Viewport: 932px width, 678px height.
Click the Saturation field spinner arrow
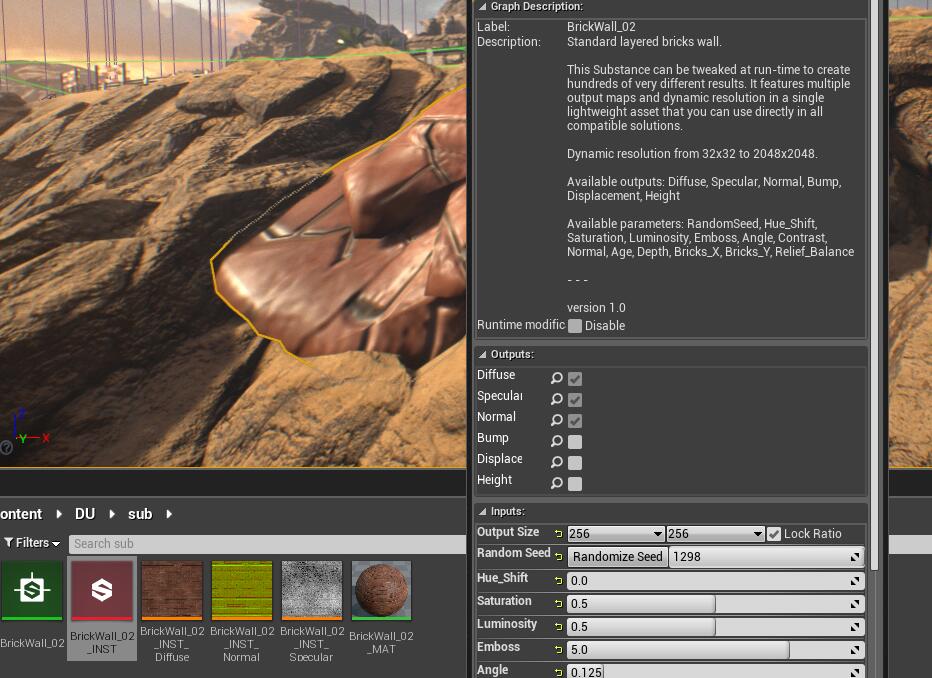pos(855,604)
